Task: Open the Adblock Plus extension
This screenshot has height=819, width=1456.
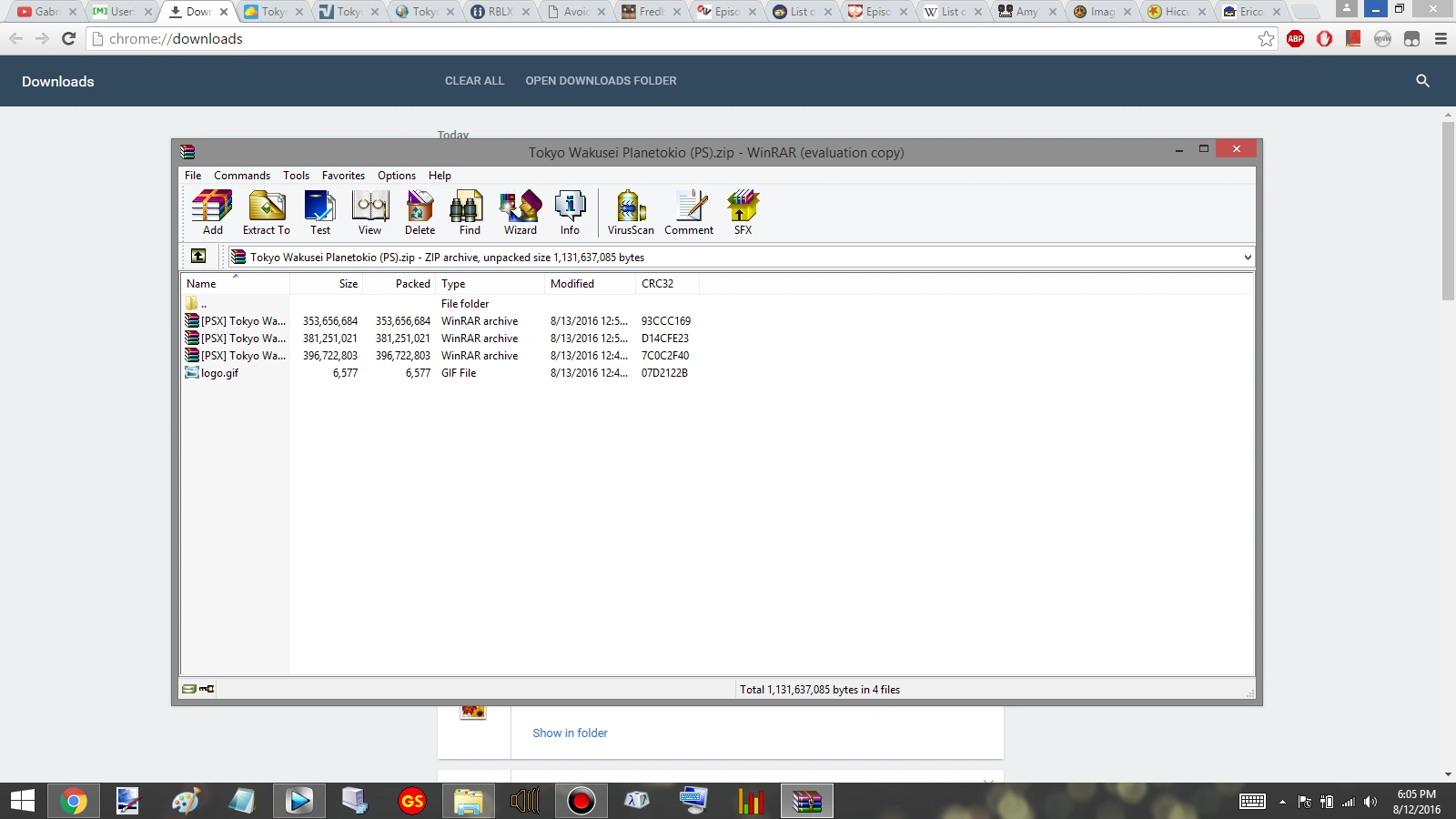Action: point(1296,38)
